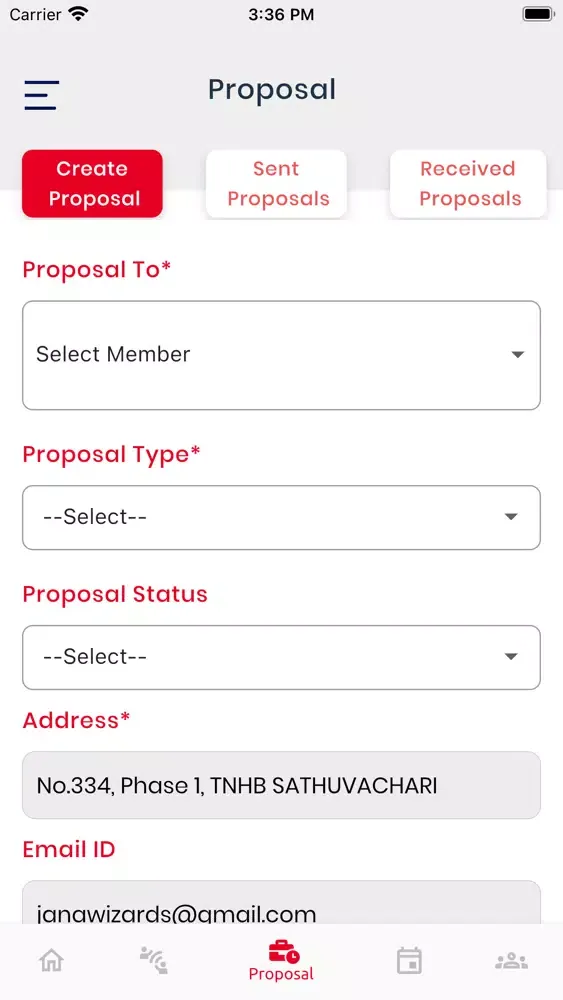Expand the Select Member dropdown arrow
Image resolution: width=563 pixels, height=1000 pixels.
pyautogui.click(x=518, y=355)
